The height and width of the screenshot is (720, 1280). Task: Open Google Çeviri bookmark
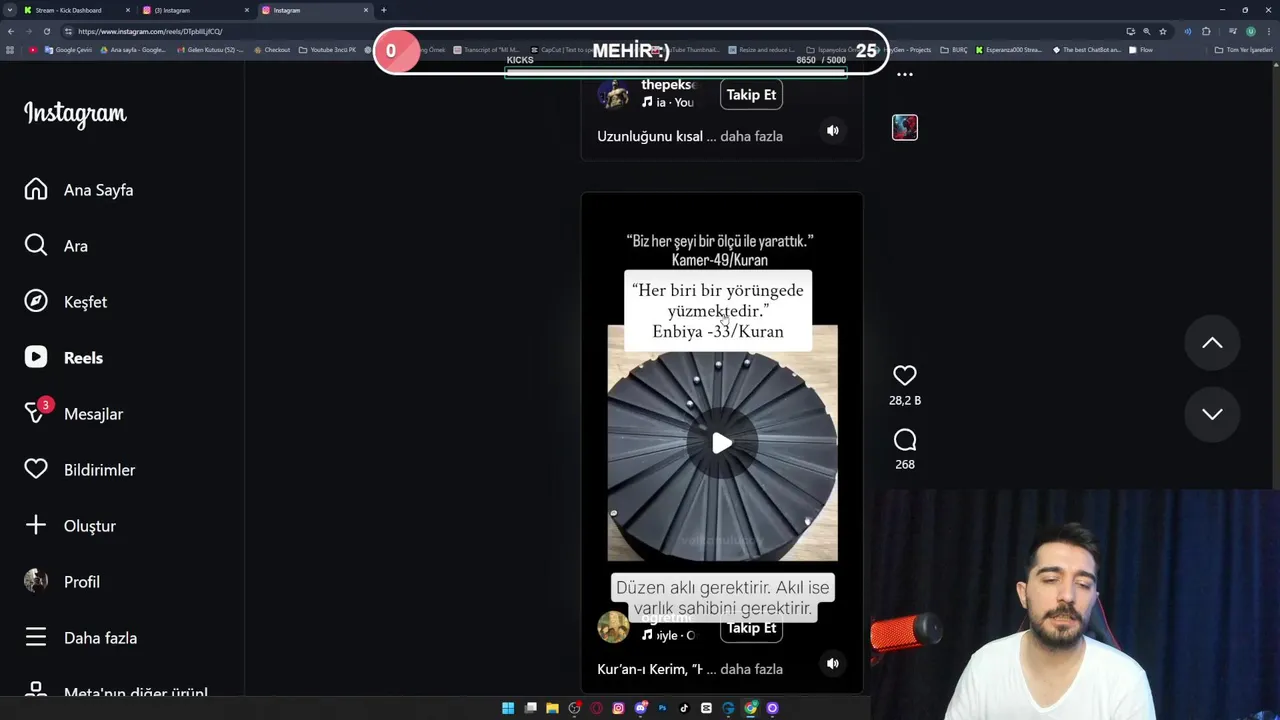[68, 50]
